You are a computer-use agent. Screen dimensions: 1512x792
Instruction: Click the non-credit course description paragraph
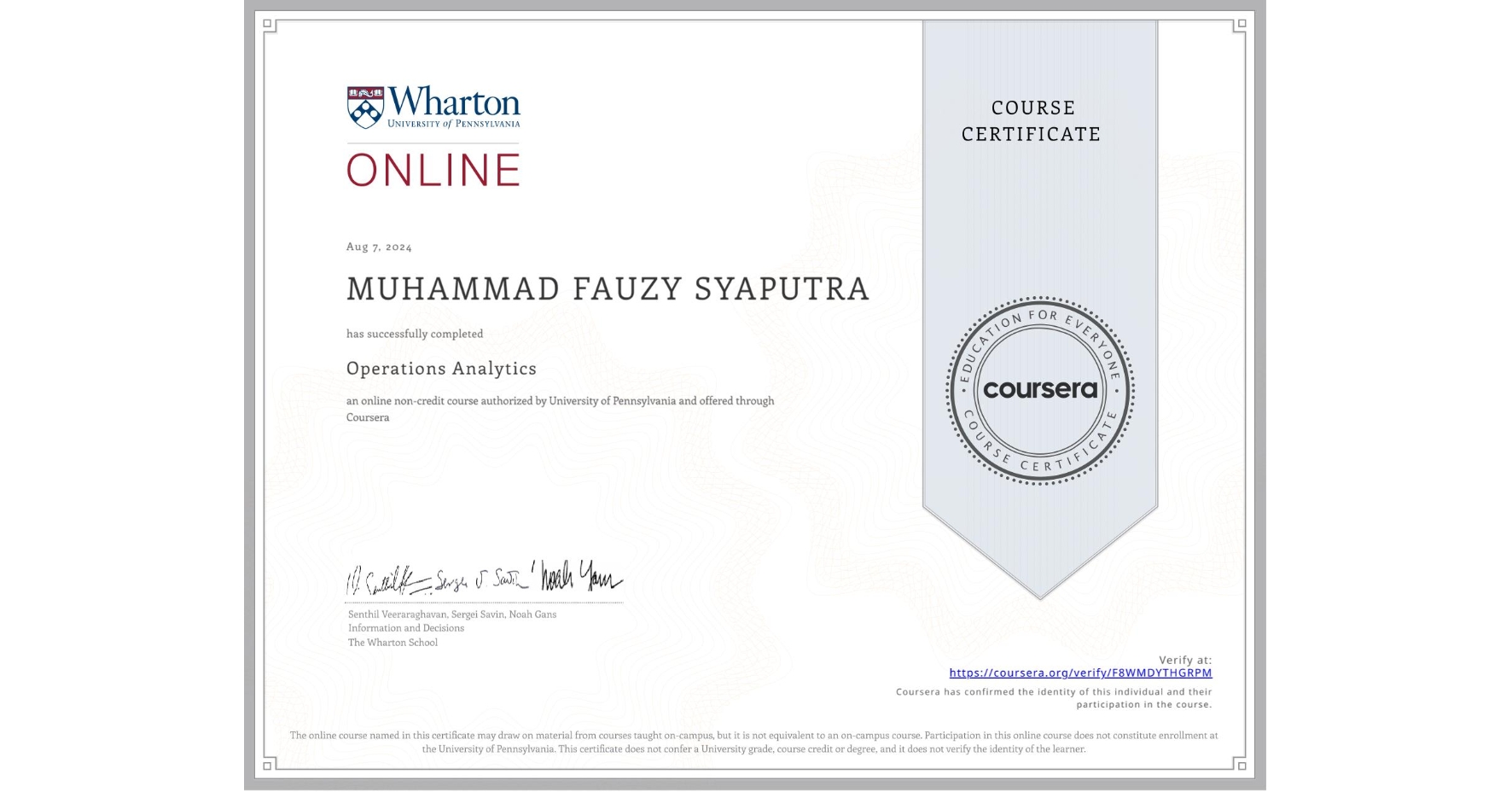(560, 409)
